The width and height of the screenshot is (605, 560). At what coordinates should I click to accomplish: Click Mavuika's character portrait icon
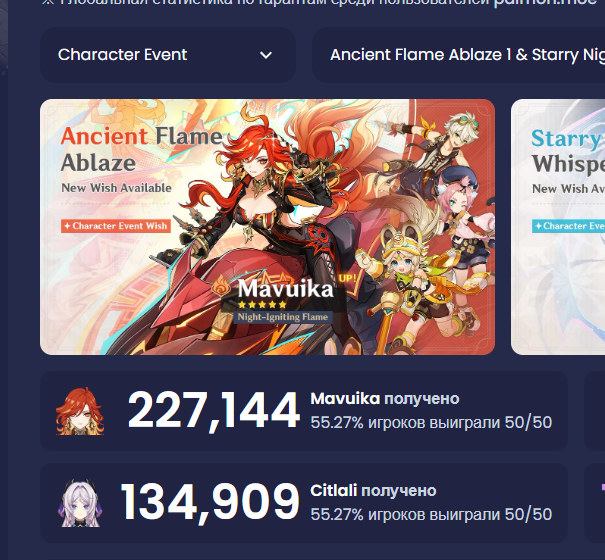(80, 411)
